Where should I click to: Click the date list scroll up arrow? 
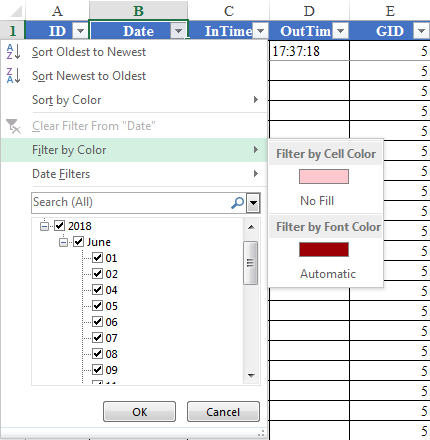click(251, 227)
